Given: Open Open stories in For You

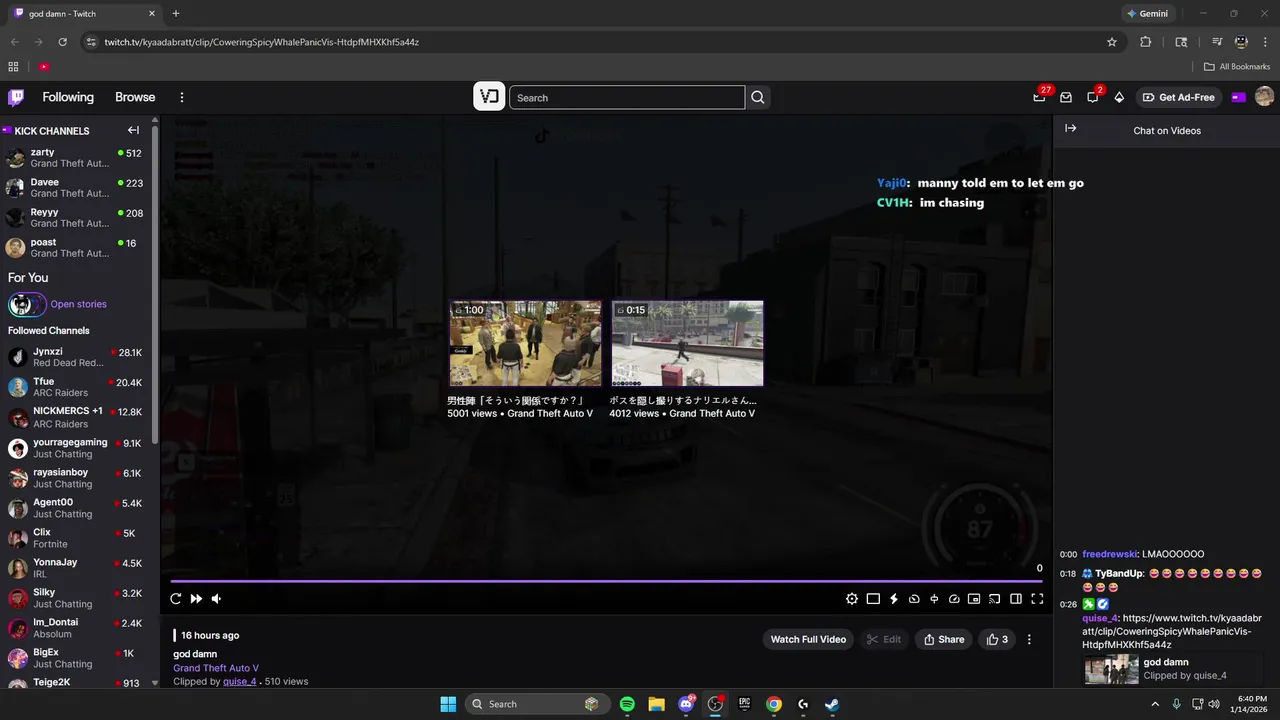Looking at the screenshot, I should [x=78, y=304].
